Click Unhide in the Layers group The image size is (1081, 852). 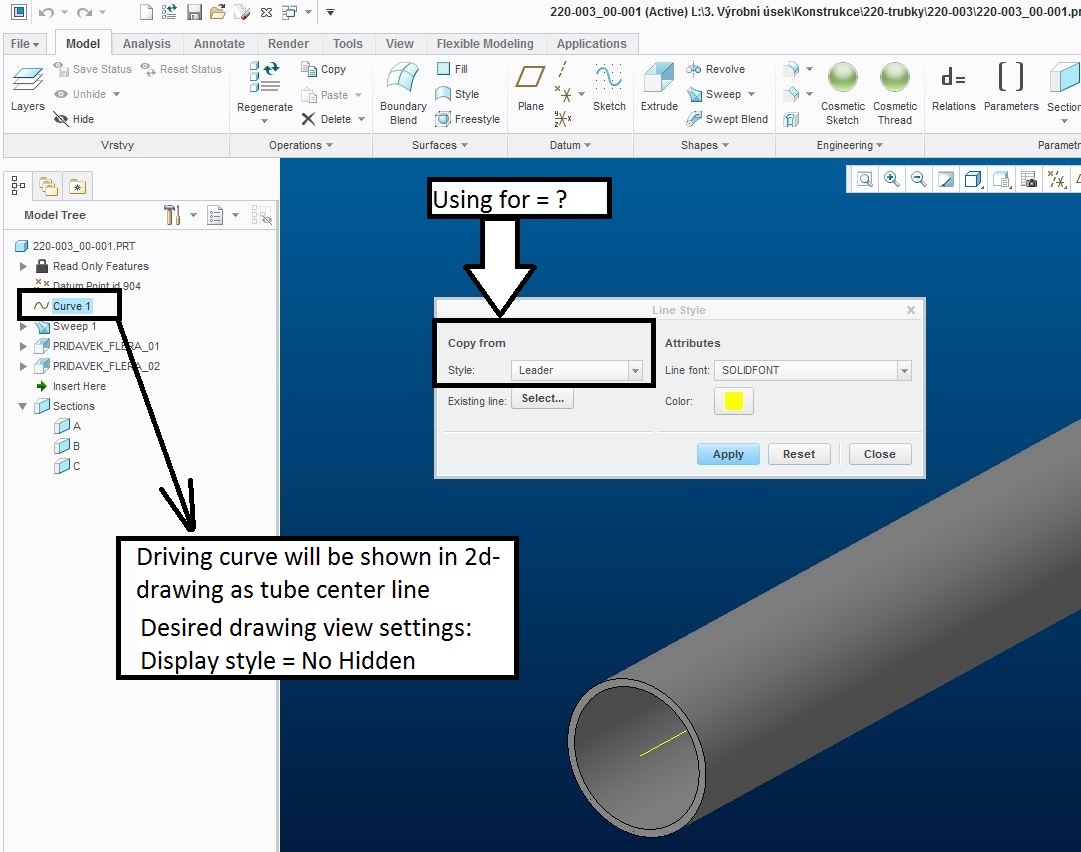pyautogui.click(x=87, y=93)
